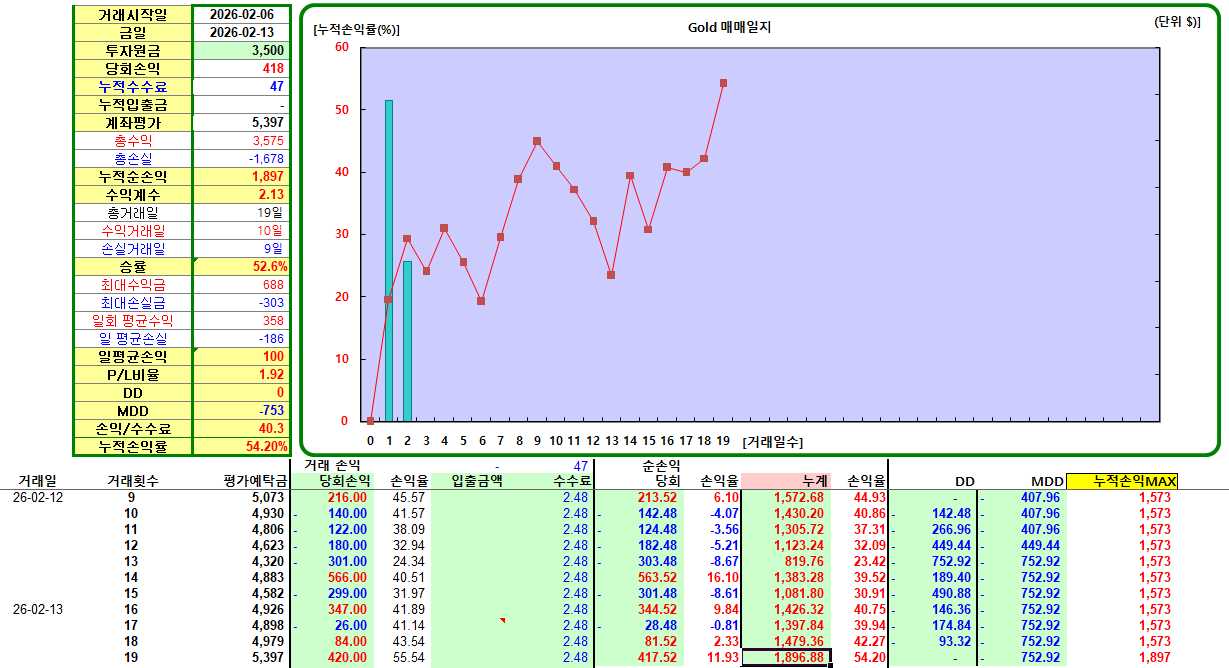Click the 총손실 value -1,678
This screenshot has width=1229, height=668.
[x=241, y=158]
